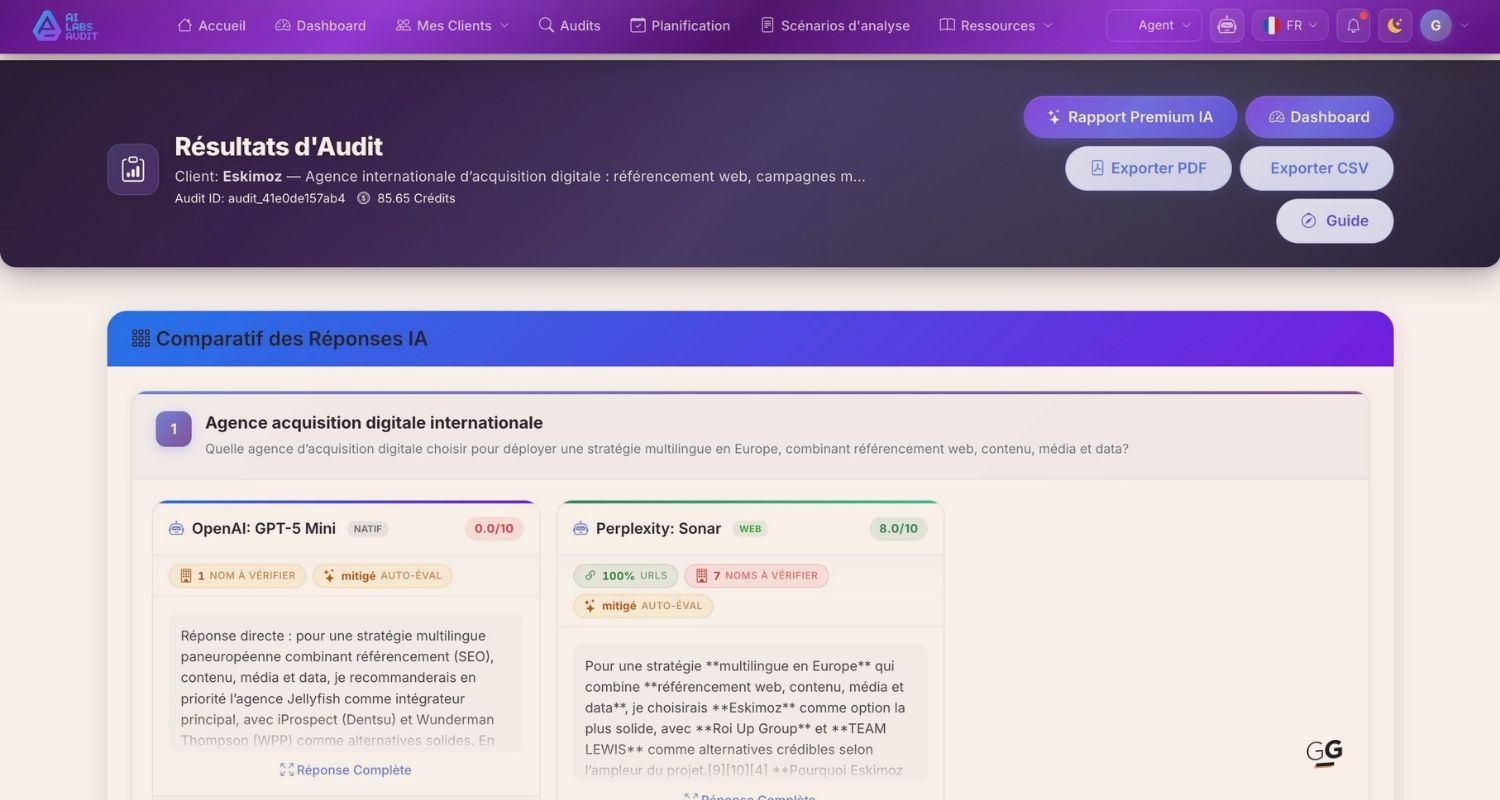Open the Audits navigation item
Image resolution: width=1500 pixels, height=800 pixels.
point(569,25)
